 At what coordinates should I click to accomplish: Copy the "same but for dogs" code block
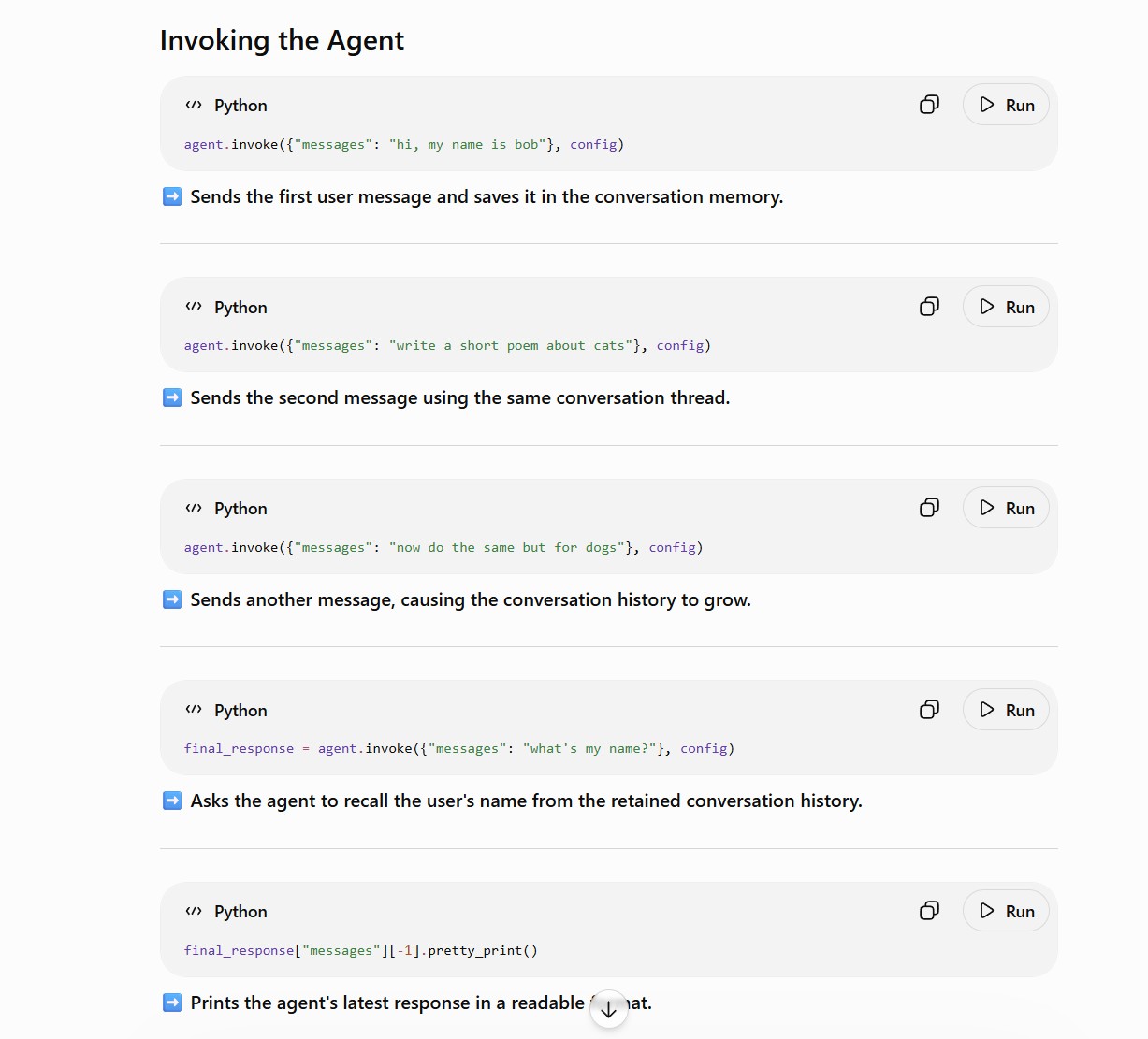click(929, 508)
